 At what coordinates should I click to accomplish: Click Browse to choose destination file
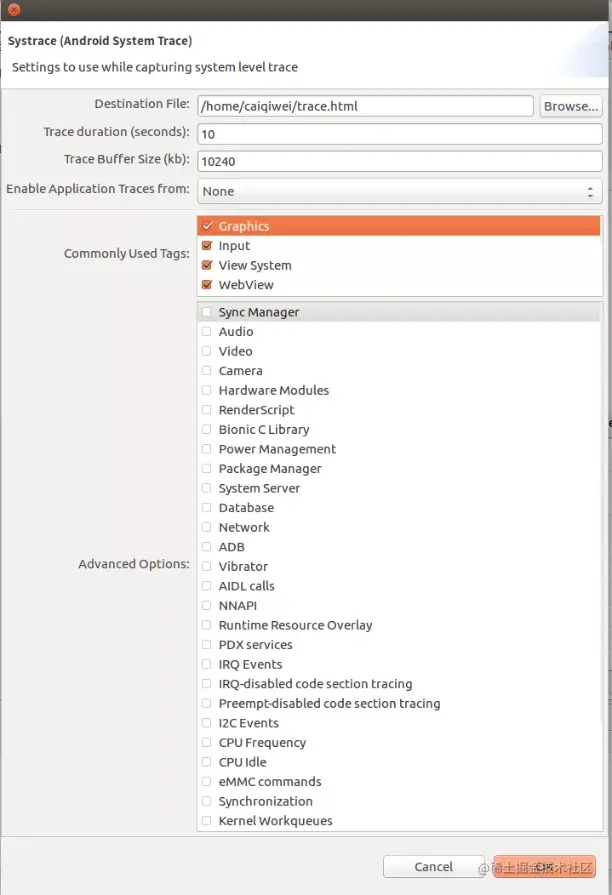[x=570, y=106]
